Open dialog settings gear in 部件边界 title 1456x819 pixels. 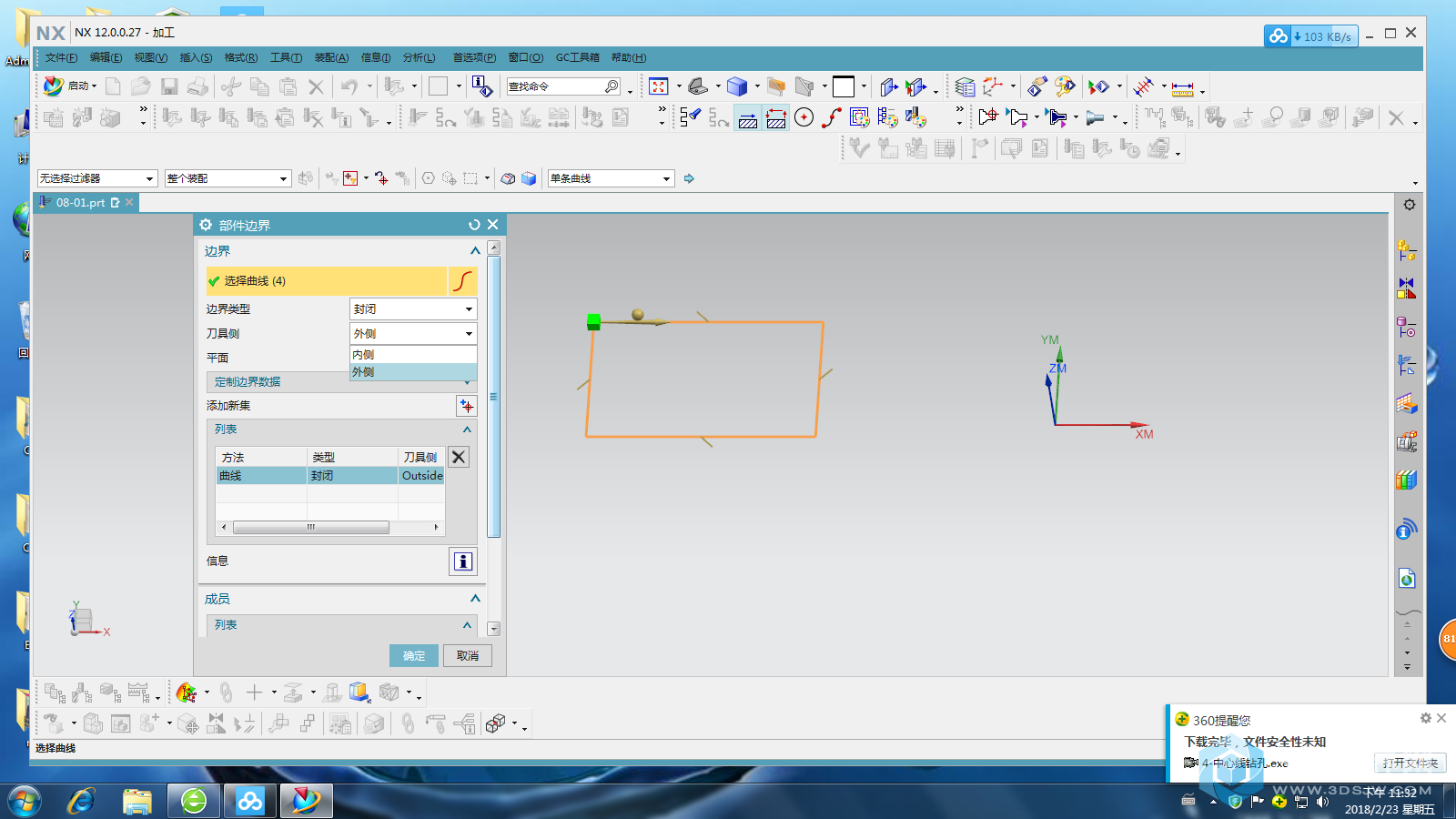(206, 225)
